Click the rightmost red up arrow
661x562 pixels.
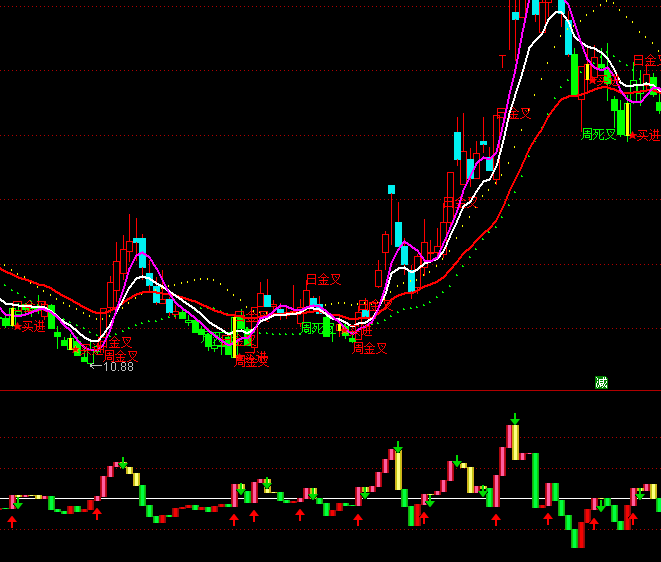[x=632, y=518]
